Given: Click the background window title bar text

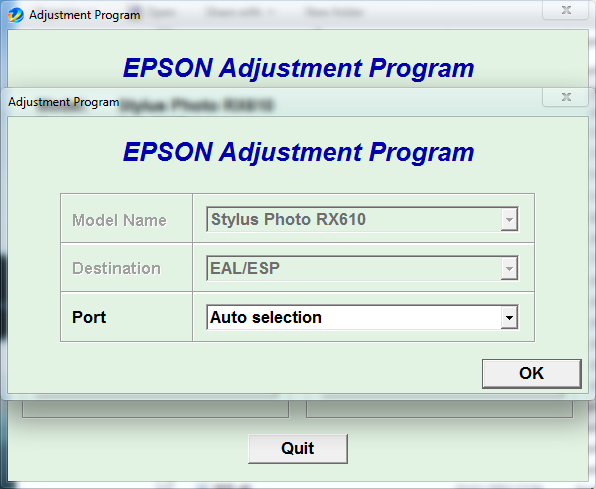Looking at the screenshot, I should click(85, 15).
